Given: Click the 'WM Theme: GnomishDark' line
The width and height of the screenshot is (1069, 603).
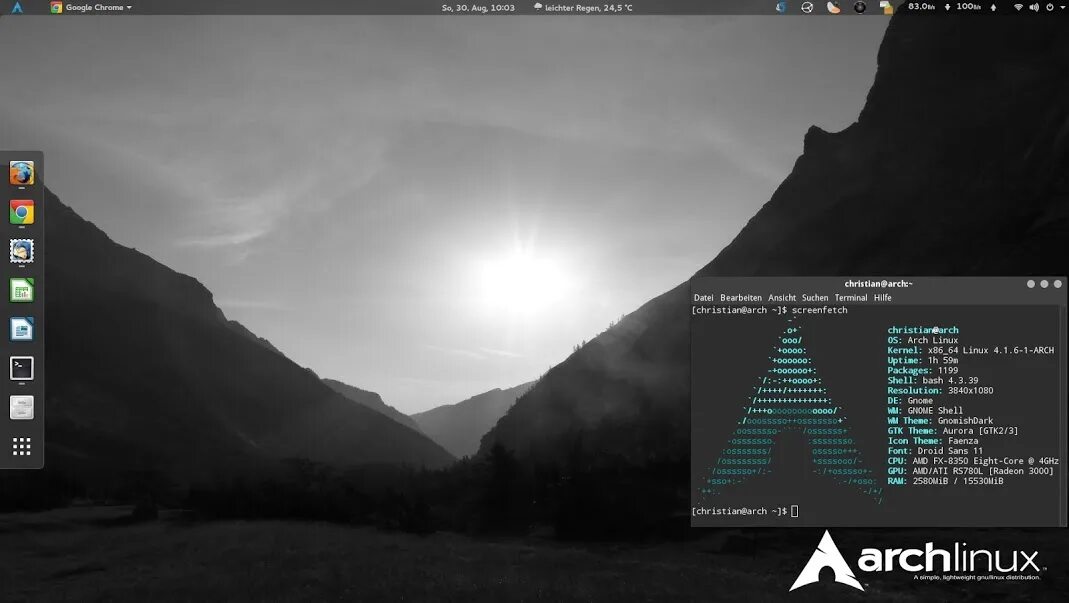Looking at the screenshot, I should click(x=940, y=420).
